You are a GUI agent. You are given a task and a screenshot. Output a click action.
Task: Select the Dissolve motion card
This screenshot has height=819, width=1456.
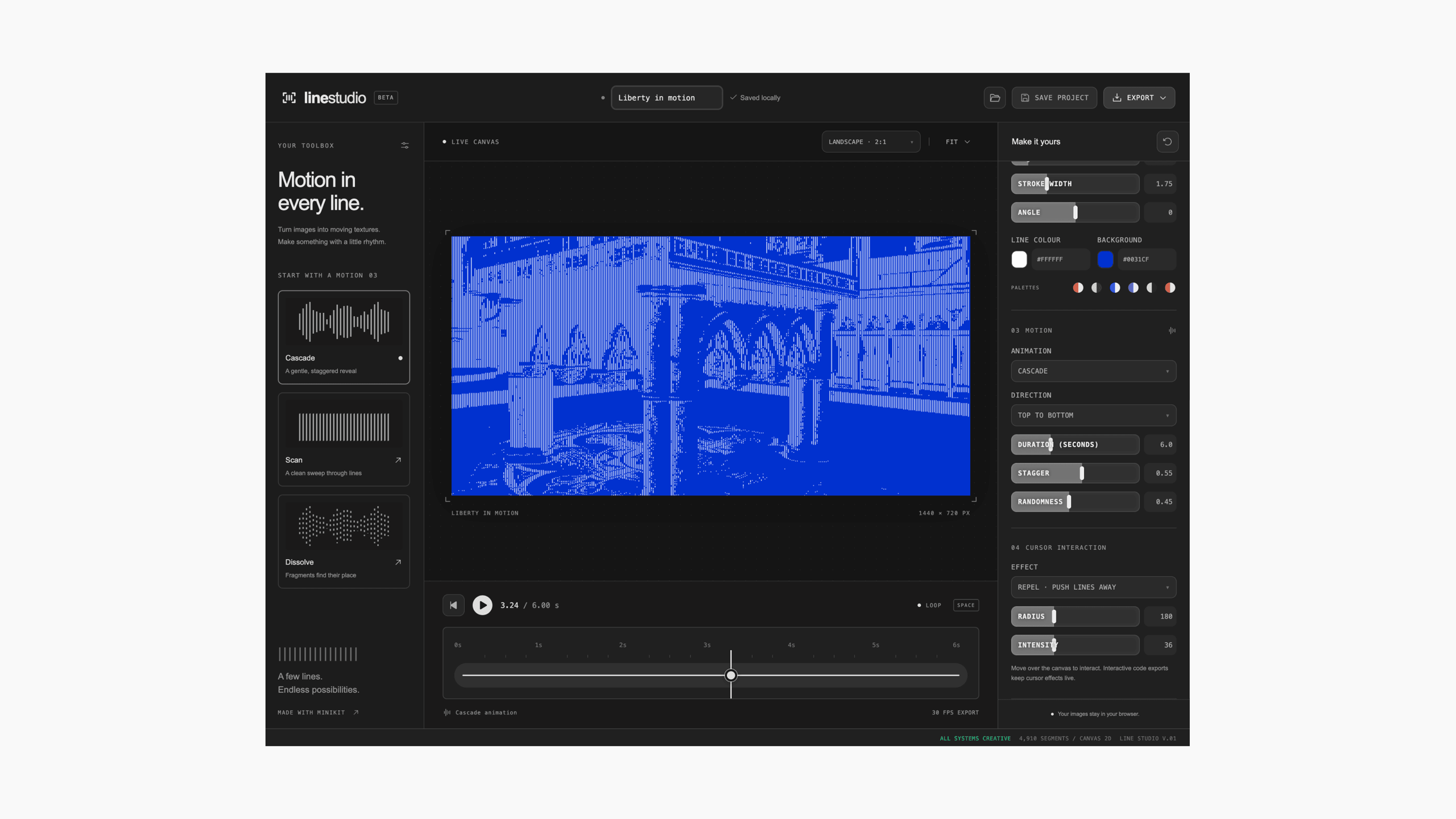click(344, 541)
